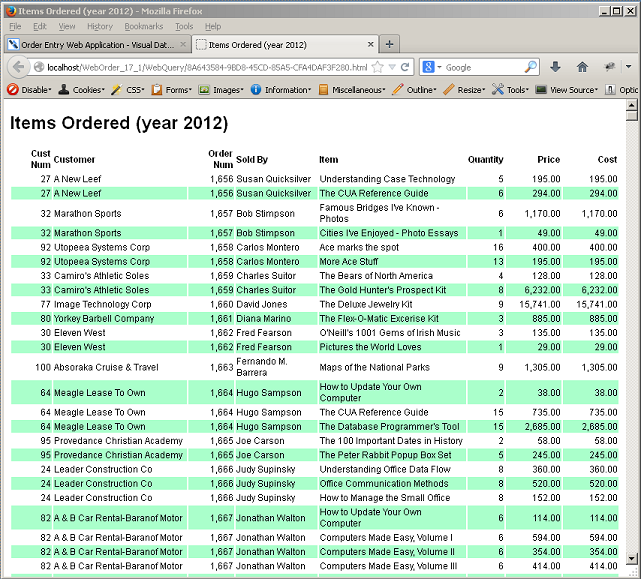
Task: Open the Tools menu in developer toolbar
Action: coord(510,90)
